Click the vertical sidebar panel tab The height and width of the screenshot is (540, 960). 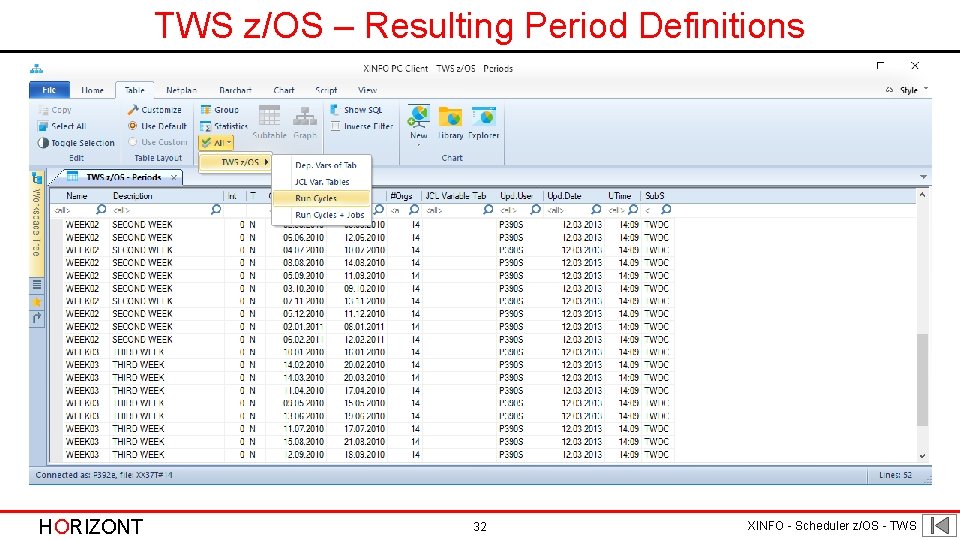click(37, 222)
